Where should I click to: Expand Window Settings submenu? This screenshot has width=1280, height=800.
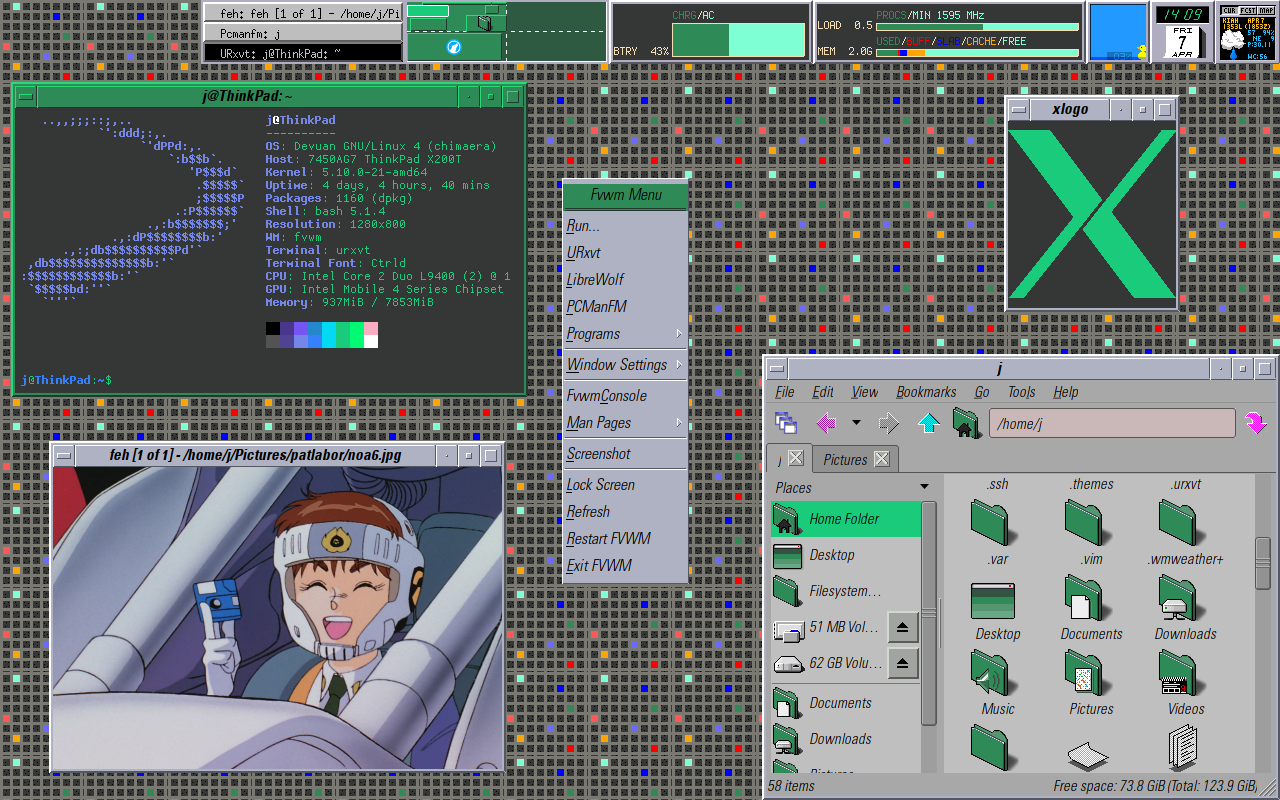pos(626,365)
